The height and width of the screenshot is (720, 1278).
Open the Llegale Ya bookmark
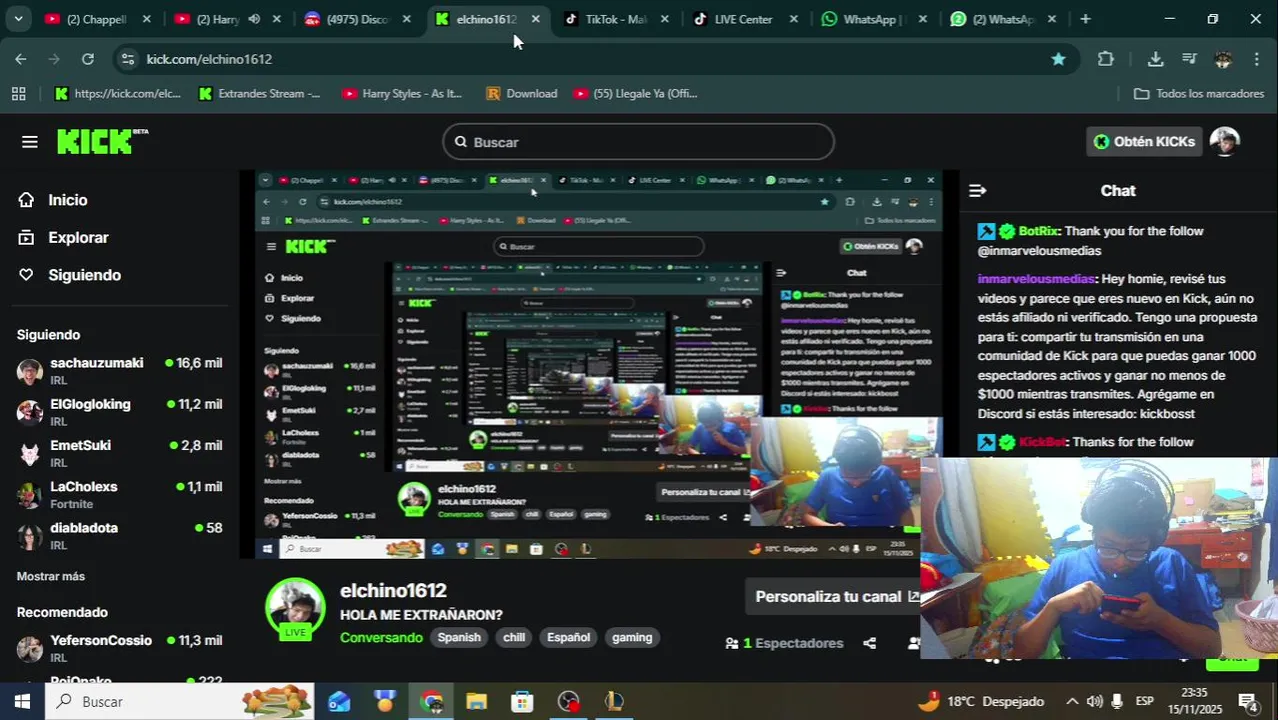pyautogui.click(x=636, y=93)
